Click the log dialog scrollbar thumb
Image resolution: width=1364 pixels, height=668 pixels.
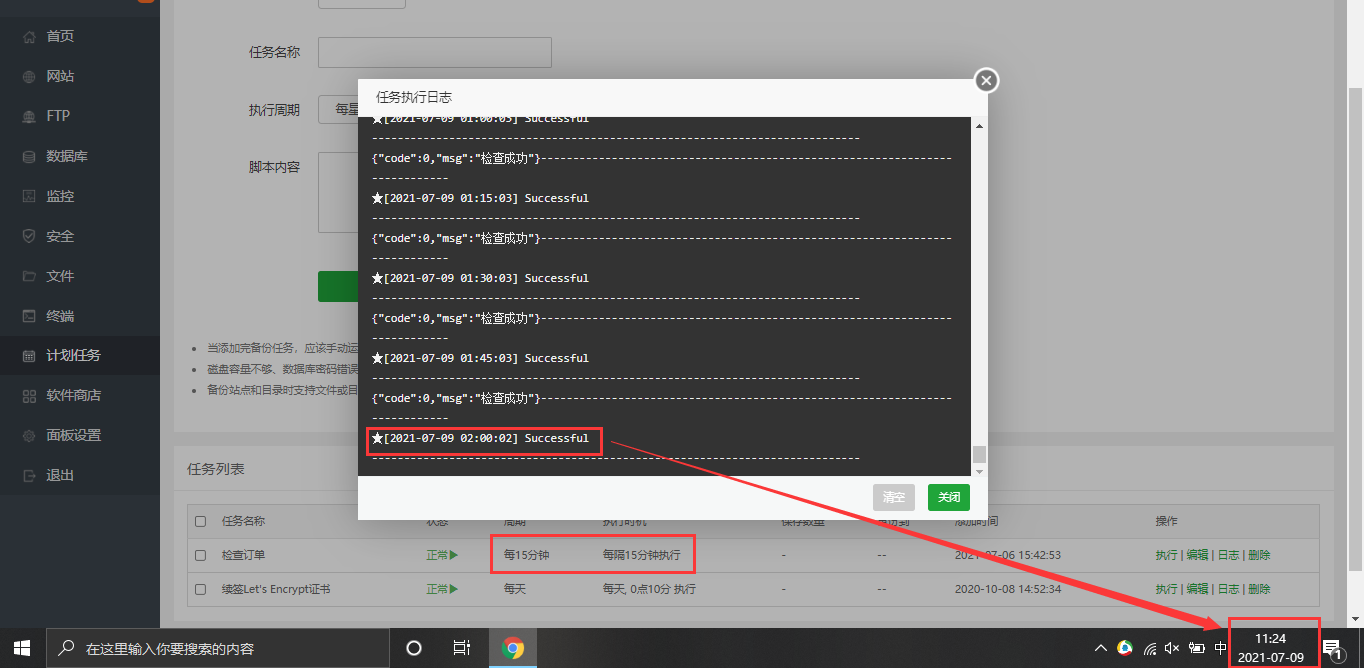coord(979,454)
